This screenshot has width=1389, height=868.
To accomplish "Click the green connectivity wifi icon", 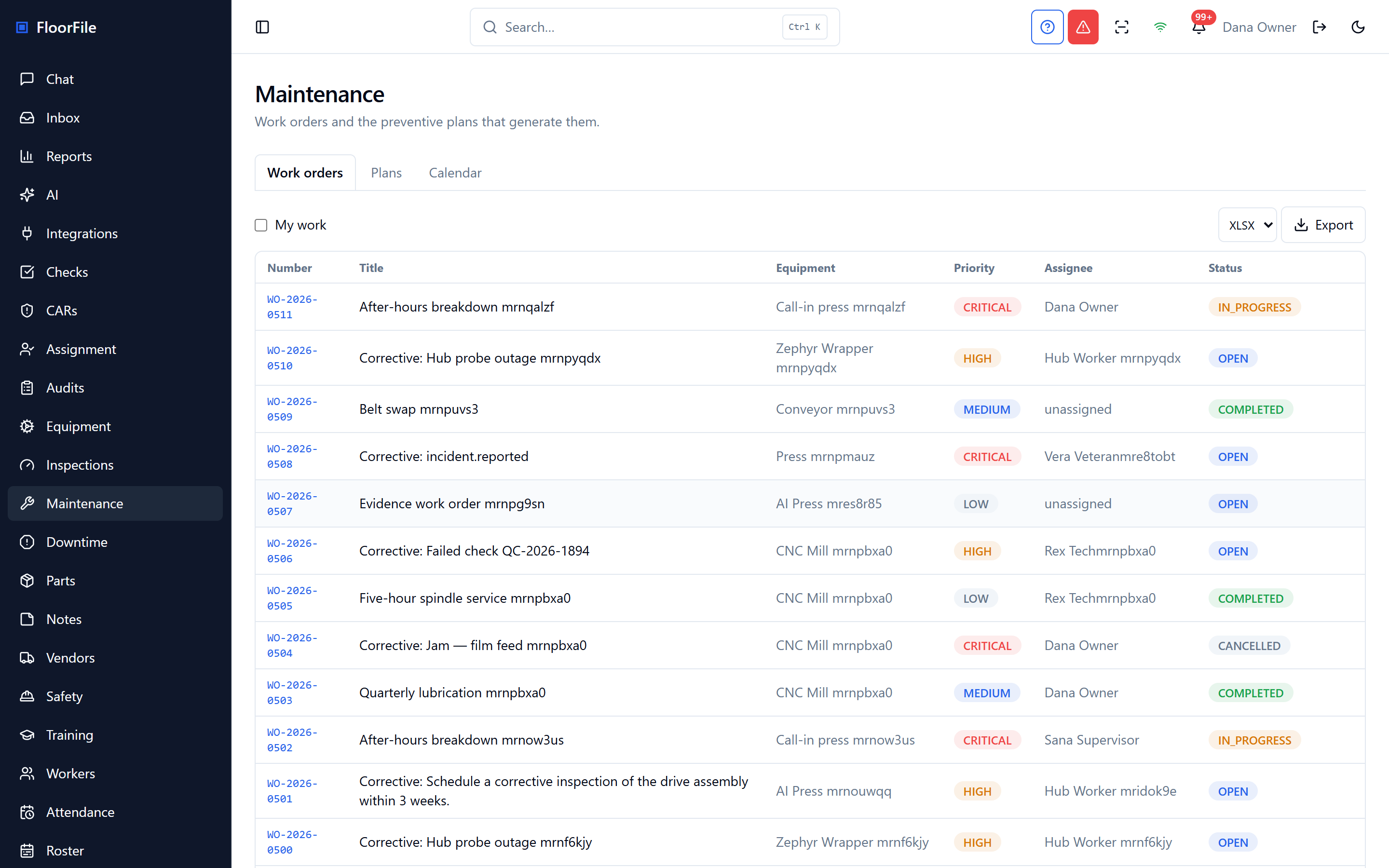I will 1160,27.
